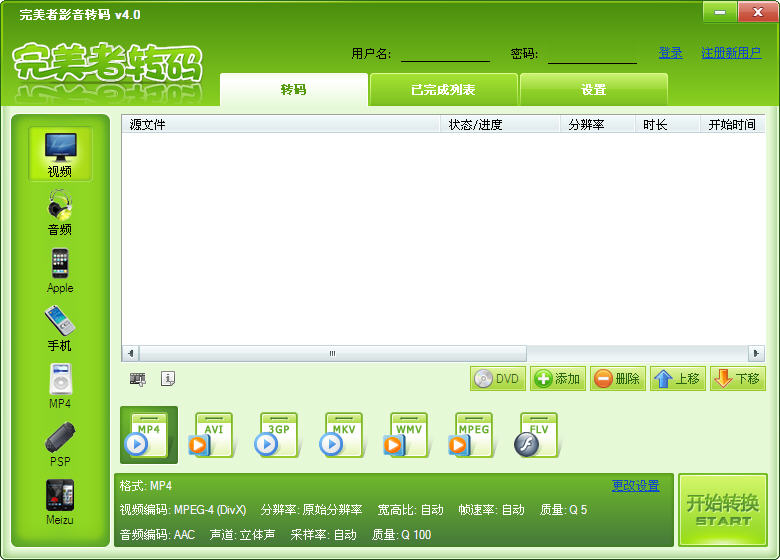Open the 已完成列表 tab

tap(443, 90)
